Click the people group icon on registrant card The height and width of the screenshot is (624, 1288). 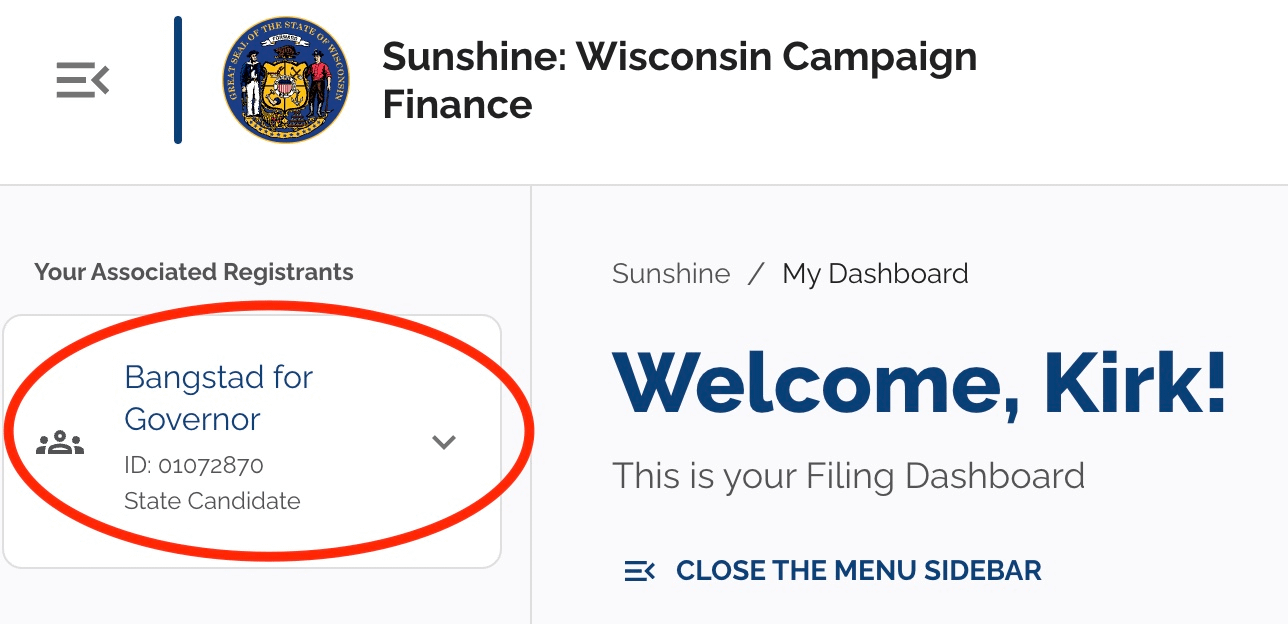pos(60,442)
